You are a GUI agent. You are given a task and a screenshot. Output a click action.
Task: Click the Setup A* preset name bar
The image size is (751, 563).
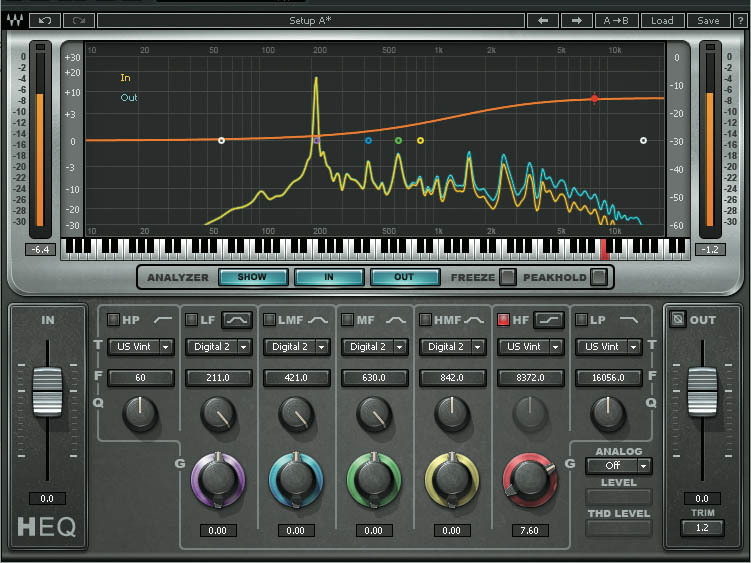(310, 21)
